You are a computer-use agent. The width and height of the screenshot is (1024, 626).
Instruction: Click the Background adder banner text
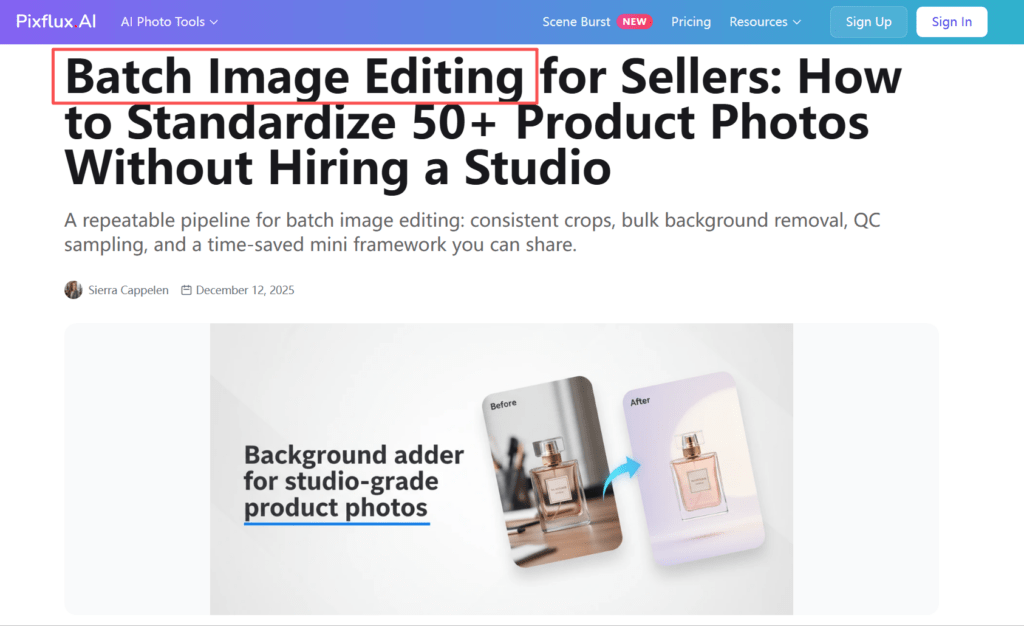(x=353, y=482)
